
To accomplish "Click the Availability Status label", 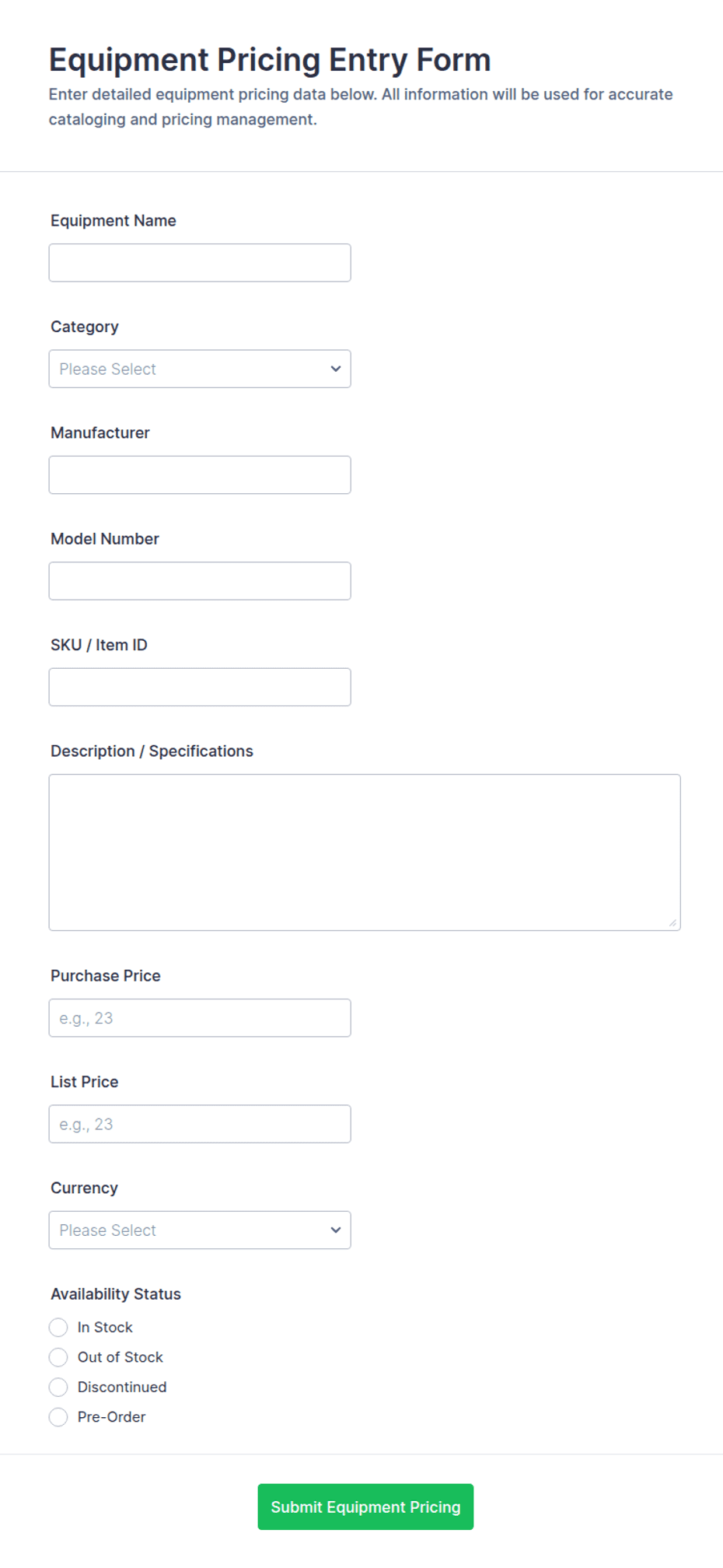I will pyautogui.click(x=116, y=1293).
